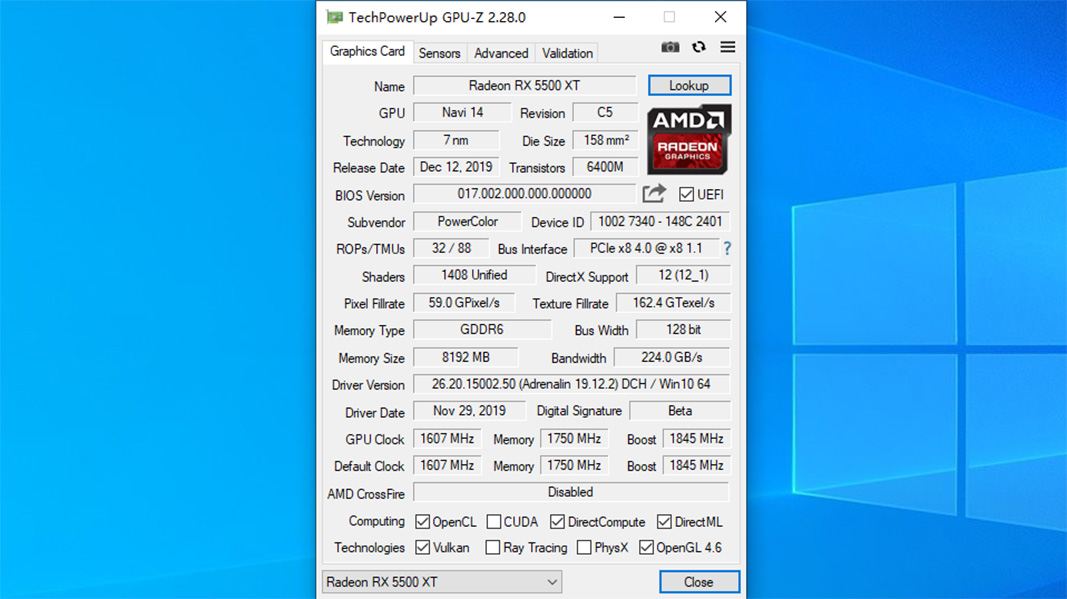Click the Close button at bottom
Image resolution: width=1067 pixels, height=599 pixels.
(x=699, y=582)
